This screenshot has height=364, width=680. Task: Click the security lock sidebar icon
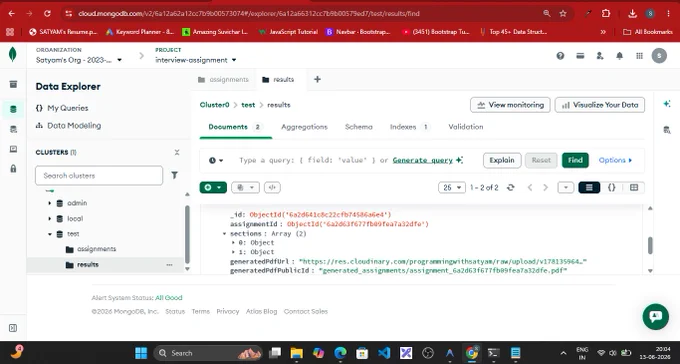coord(13,168)
